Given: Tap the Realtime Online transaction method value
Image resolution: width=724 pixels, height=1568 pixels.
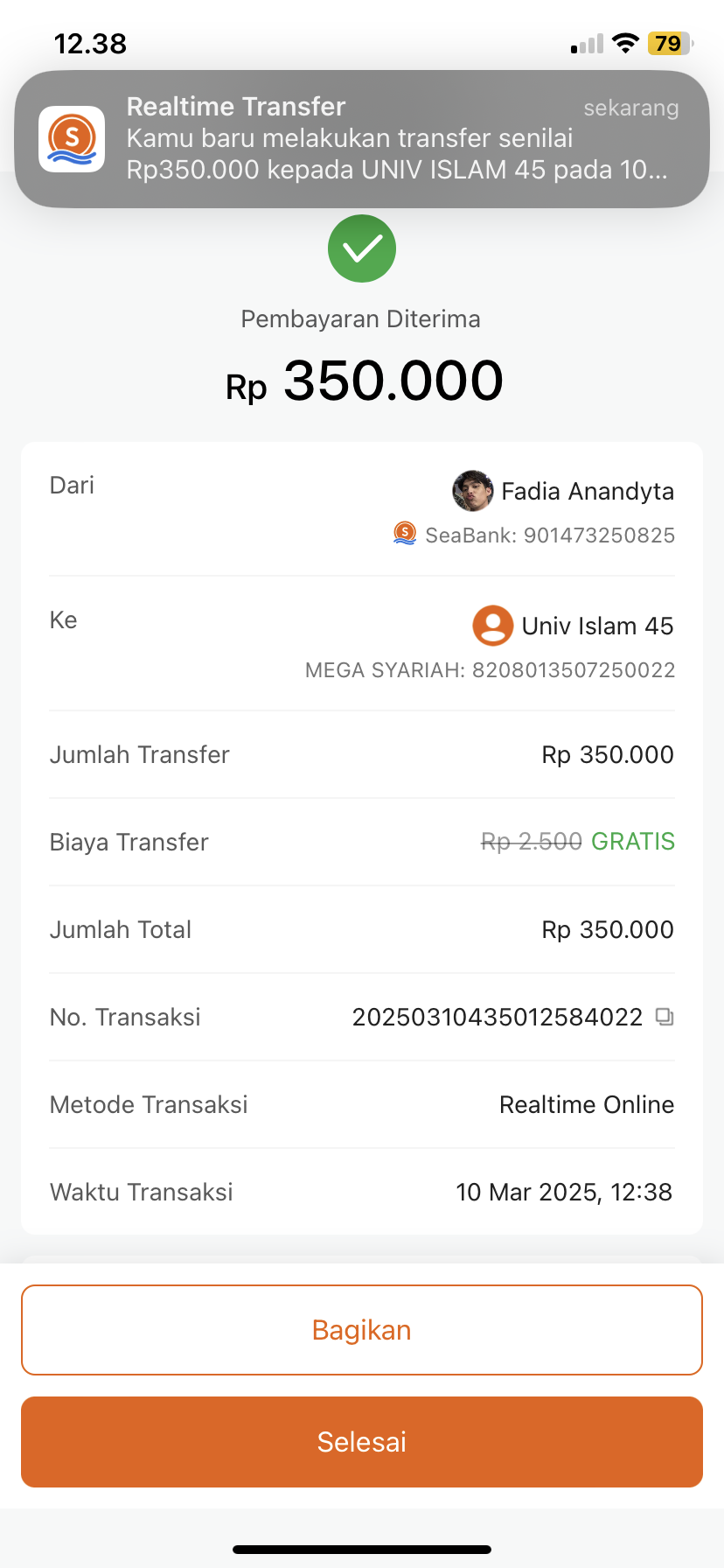Looking at the screenshot, I should 587,1104.
